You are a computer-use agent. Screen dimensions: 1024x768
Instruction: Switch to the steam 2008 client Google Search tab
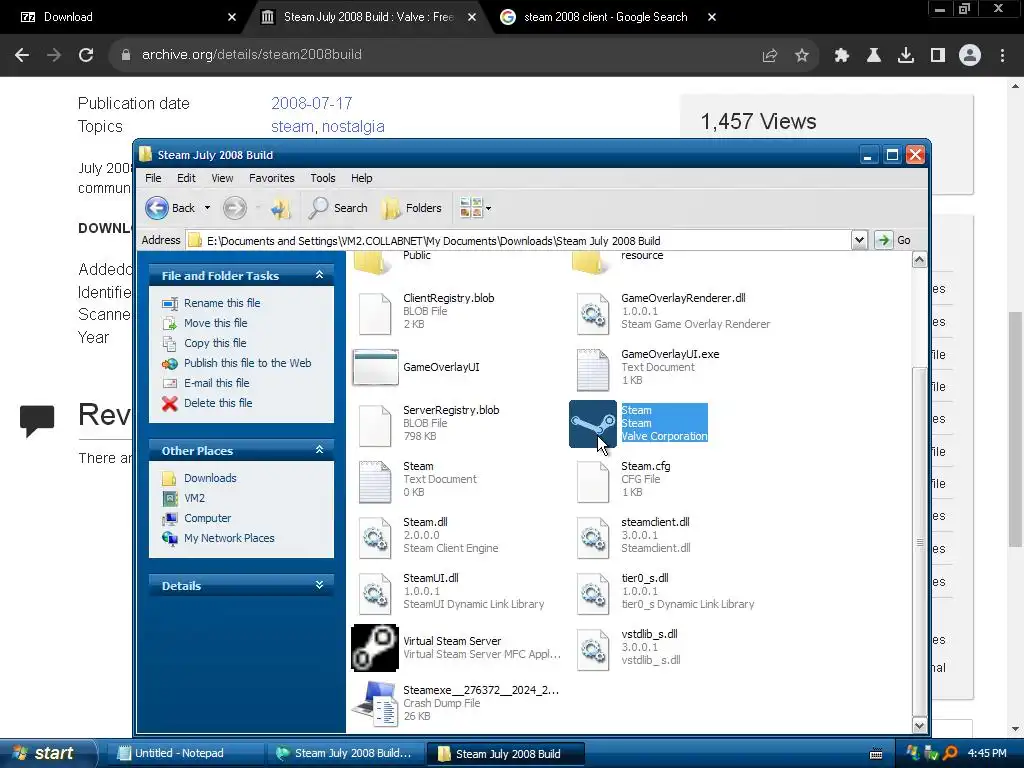point(605,17)
